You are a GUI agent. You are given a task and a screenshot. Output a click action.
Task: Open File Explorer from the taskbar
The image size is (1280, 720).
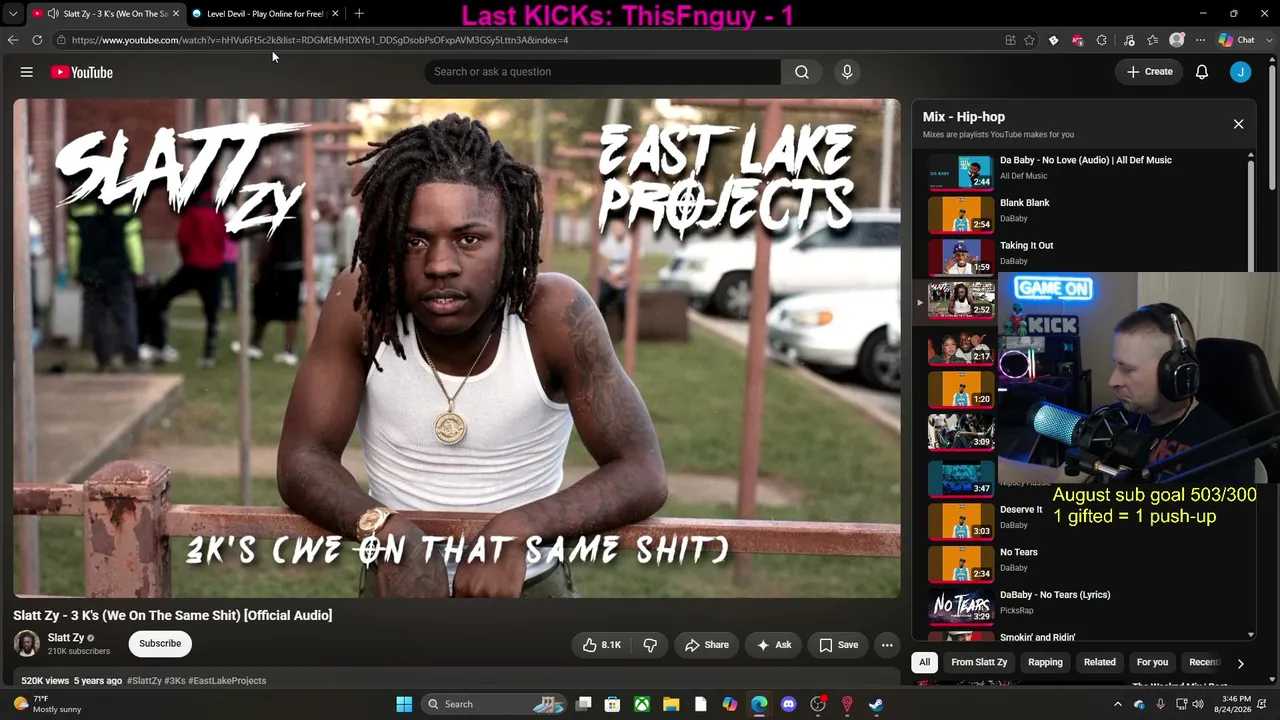coord(671,704)
